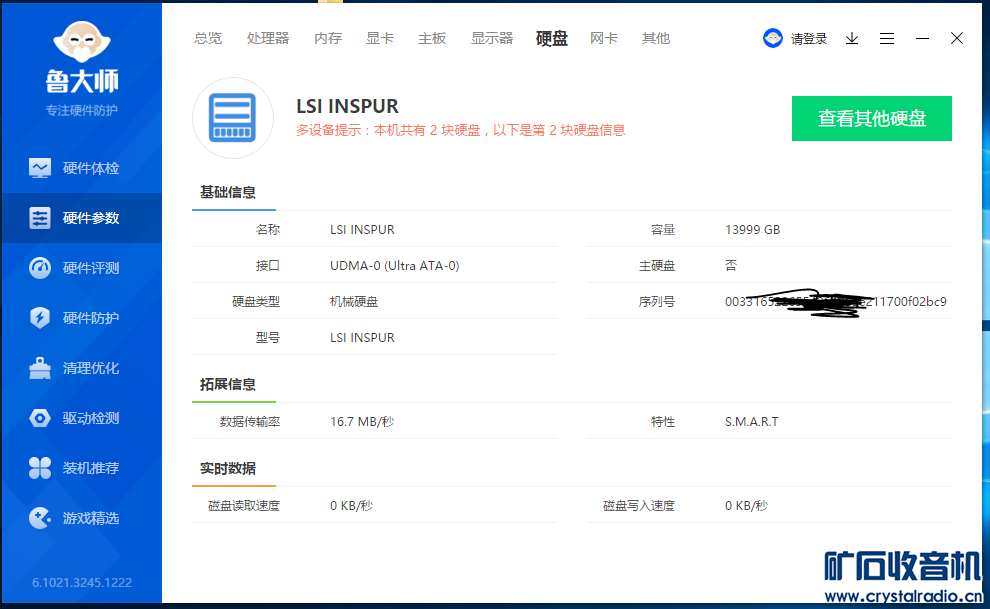Click the 特性 field label
The width and height of the screenshot is (990, 609).
coord(663,422)
